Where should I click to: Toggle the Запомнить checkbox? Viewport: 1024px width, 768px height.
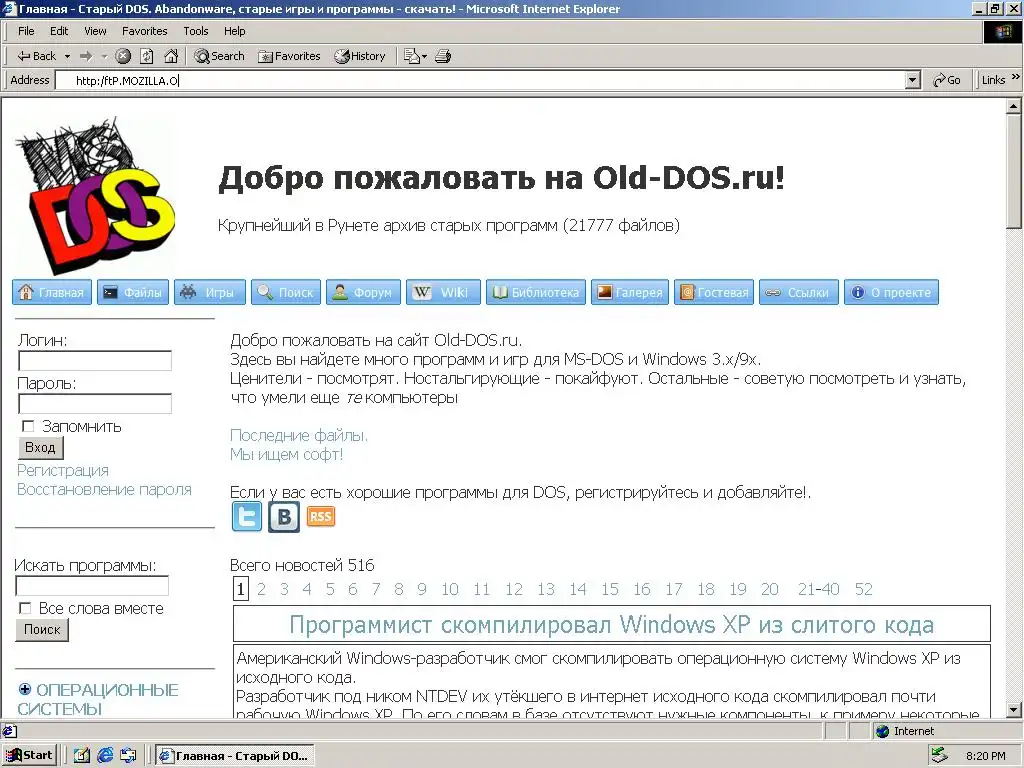pos(28,426)
